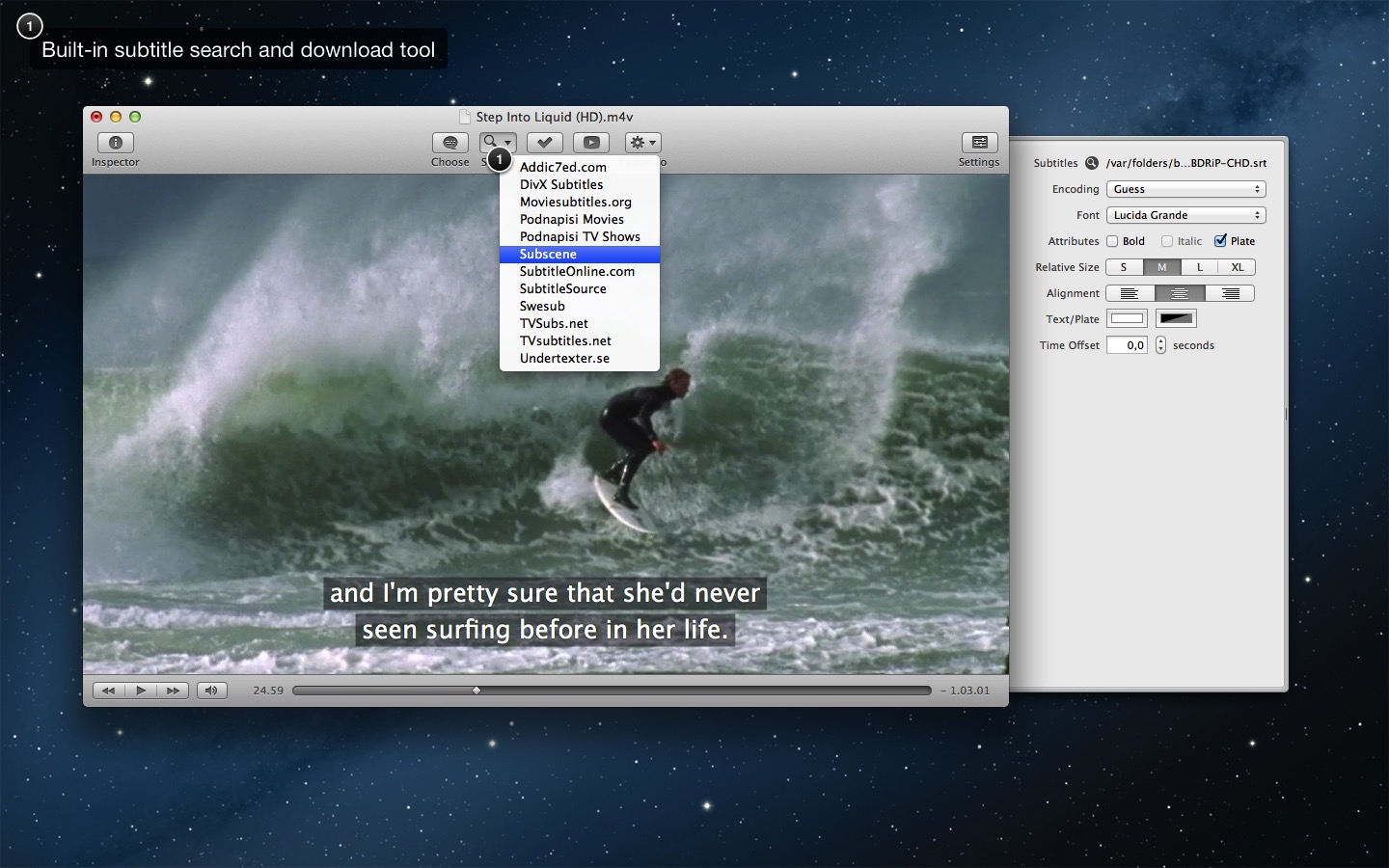Open the black plate color swatch
This screenshot has width=1389, height=868.
1176,319
